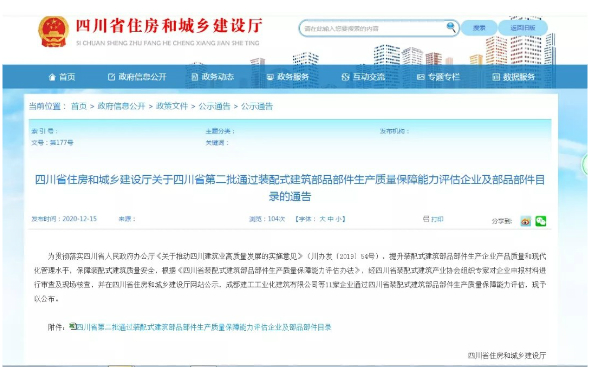Click the 浏览 104次 view count
The height and width of the screenshot is (380, 590).
coord(267,219)
